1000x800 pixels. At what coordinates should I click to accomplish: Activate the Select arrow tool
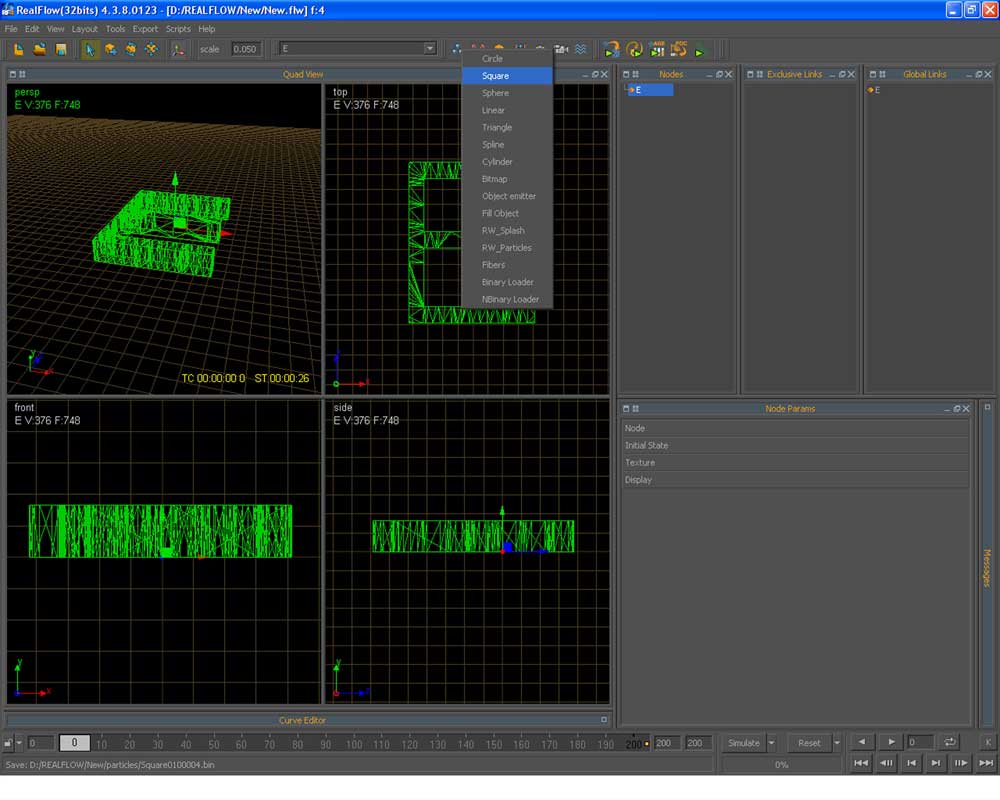90,49
